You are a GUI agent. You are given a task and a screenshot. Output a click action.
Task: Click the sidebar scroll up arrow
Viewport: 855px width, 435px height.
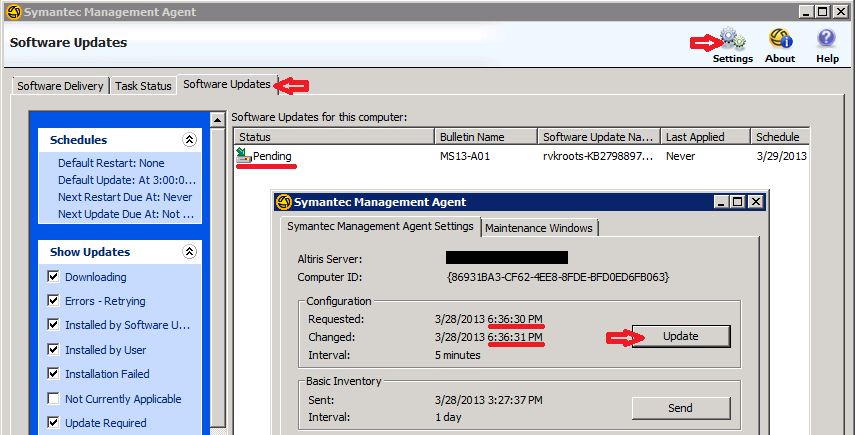click(218, 120)
